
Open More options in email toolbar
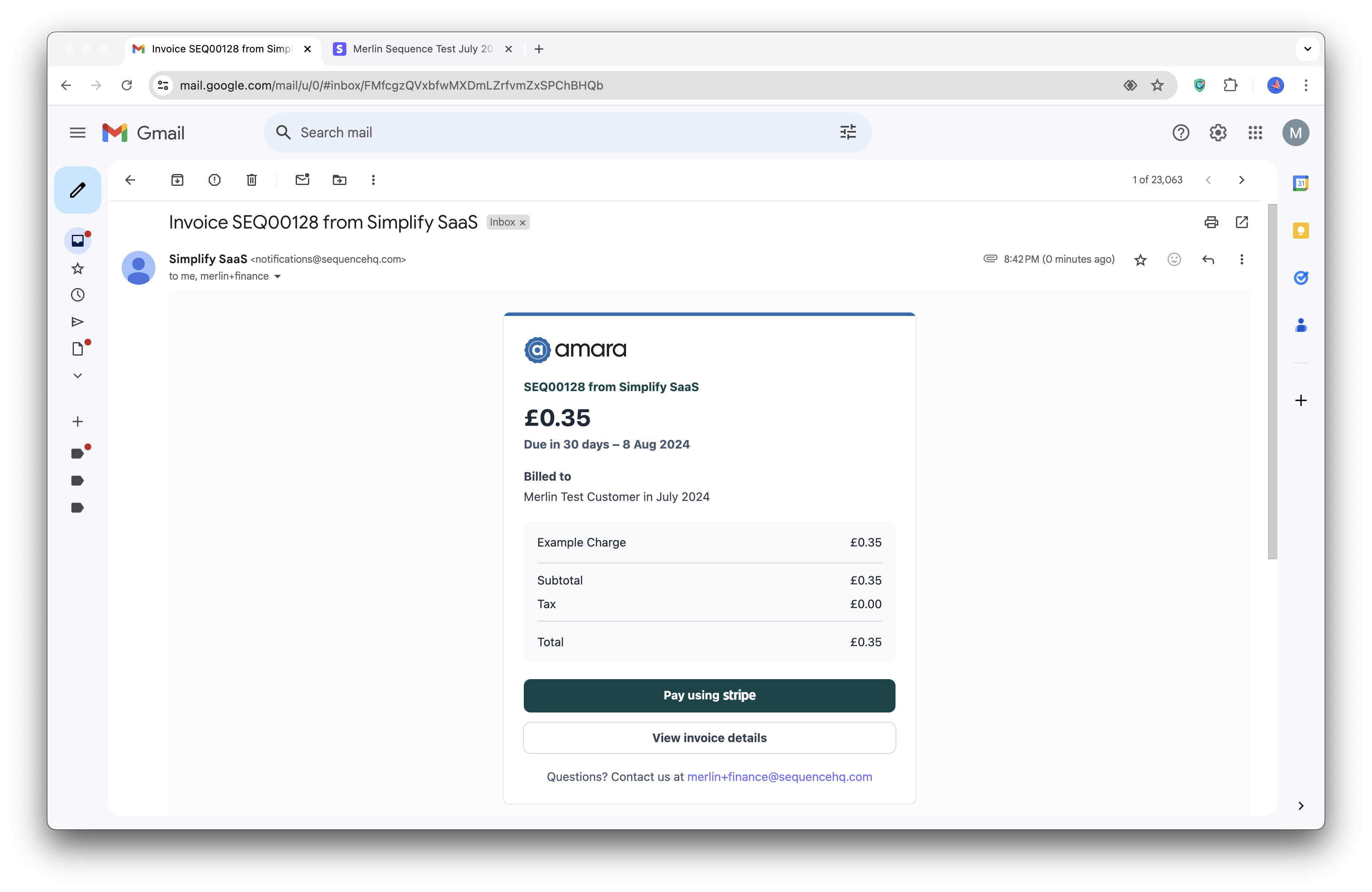[x=373, y=180]
